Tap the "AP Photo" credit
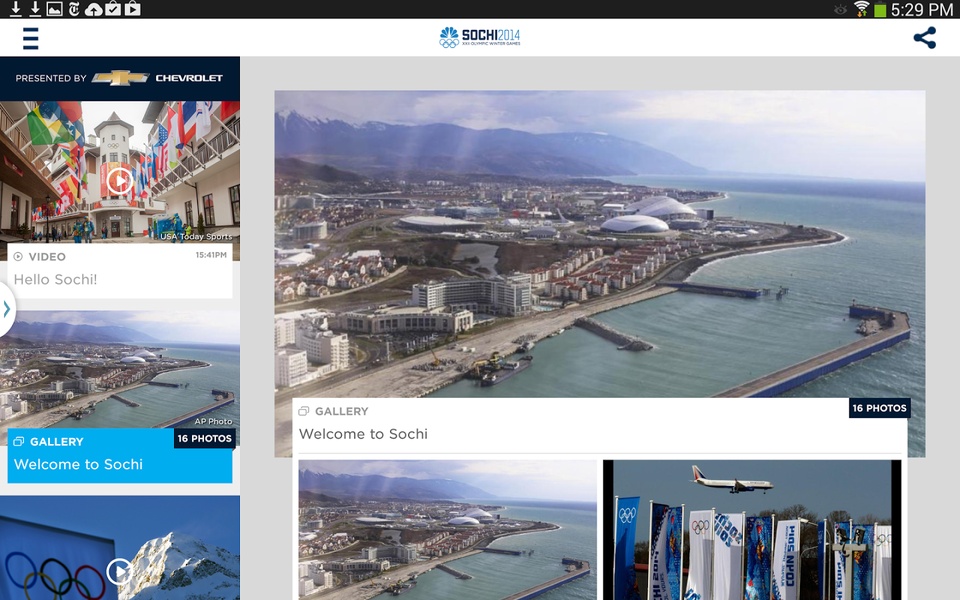This screenshot has width=960, height=600. (x=213, y=421)
